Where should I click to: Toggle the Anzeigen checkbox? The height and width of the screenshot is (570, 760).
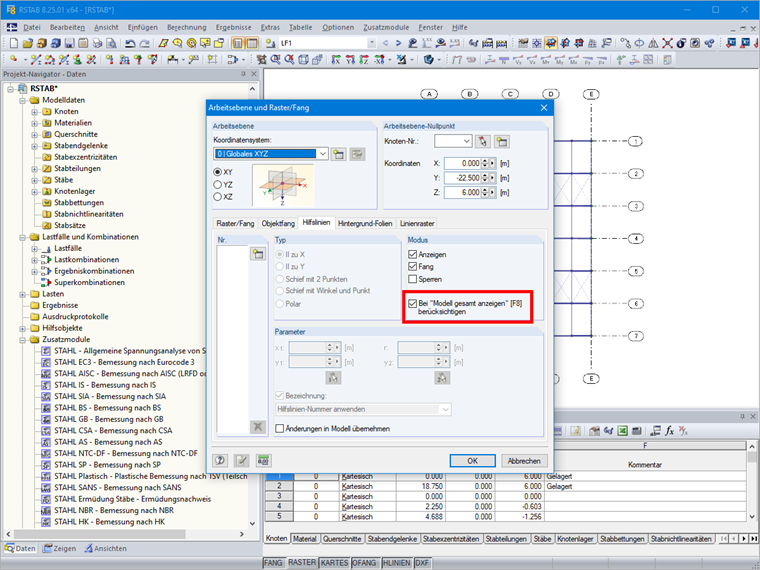(x=412, y=254)
